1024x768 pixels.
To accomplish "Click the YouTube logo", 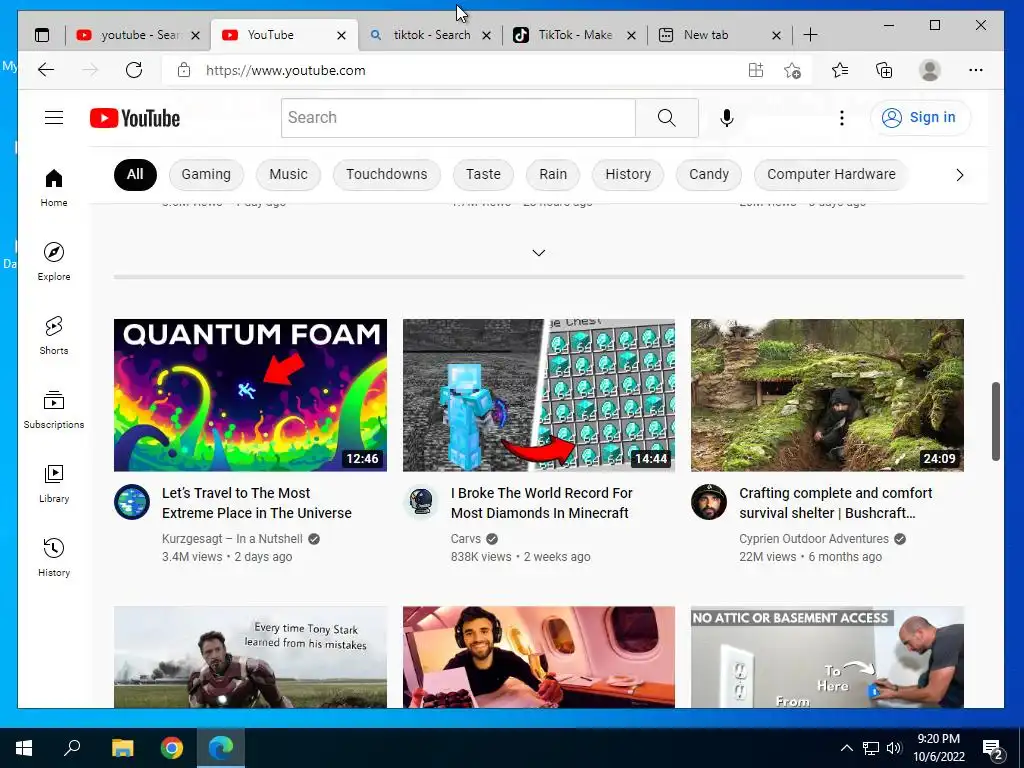I will point(135,118).
